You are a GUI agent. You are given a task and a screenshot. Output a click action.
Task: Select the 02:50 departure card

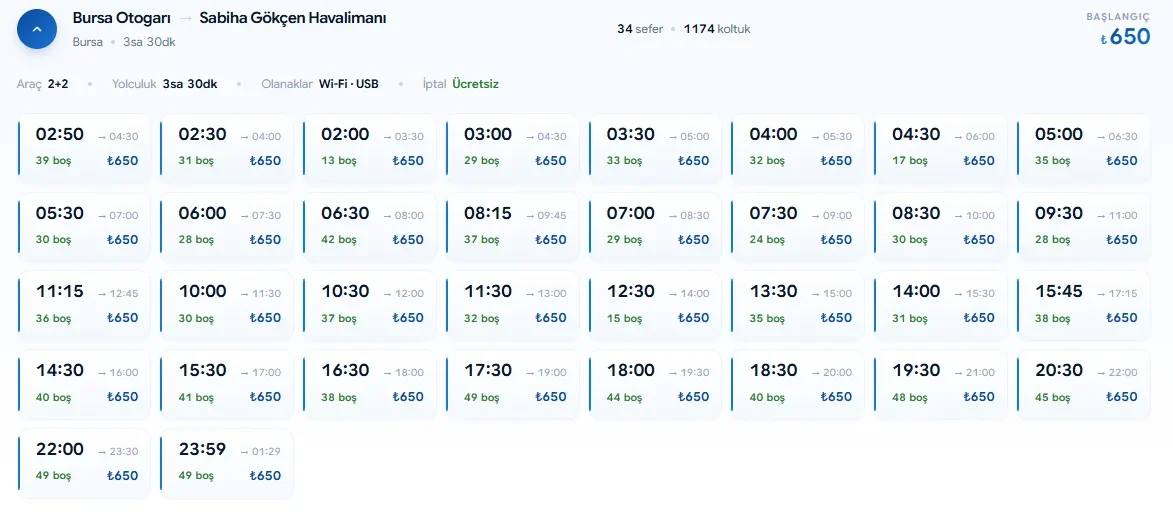tap(84, 148)
